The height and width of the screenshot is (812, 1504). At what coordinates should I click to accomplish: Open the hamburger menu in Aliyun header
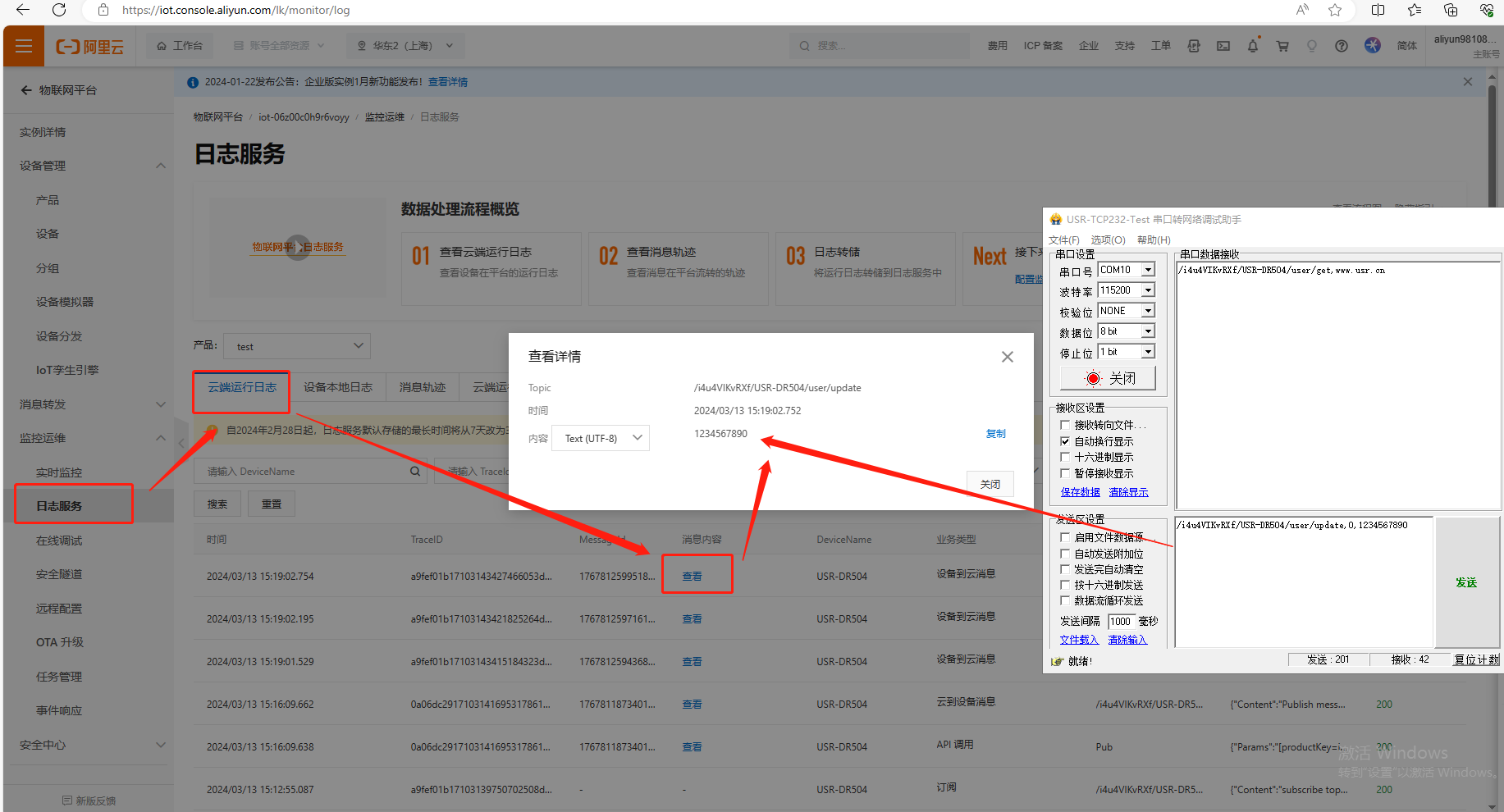(x=24, y=46)
